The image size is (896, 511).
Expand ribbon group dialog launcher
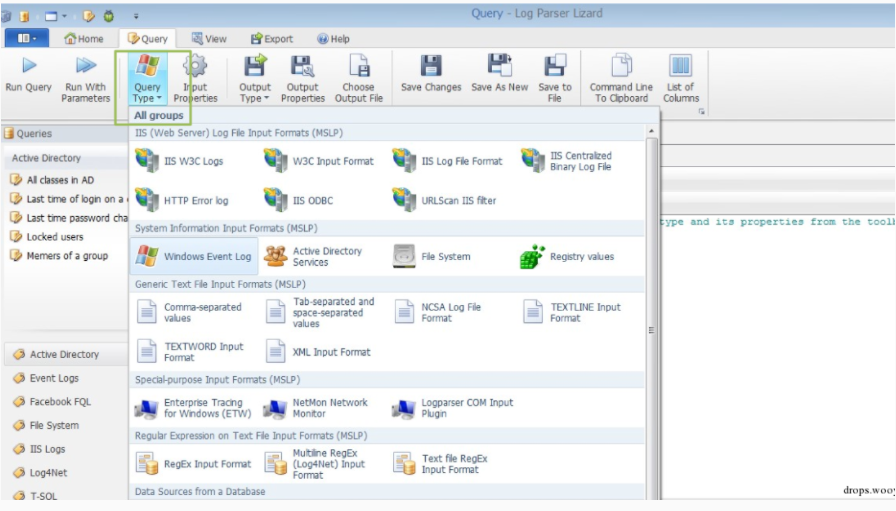click(x=701, y=111)
